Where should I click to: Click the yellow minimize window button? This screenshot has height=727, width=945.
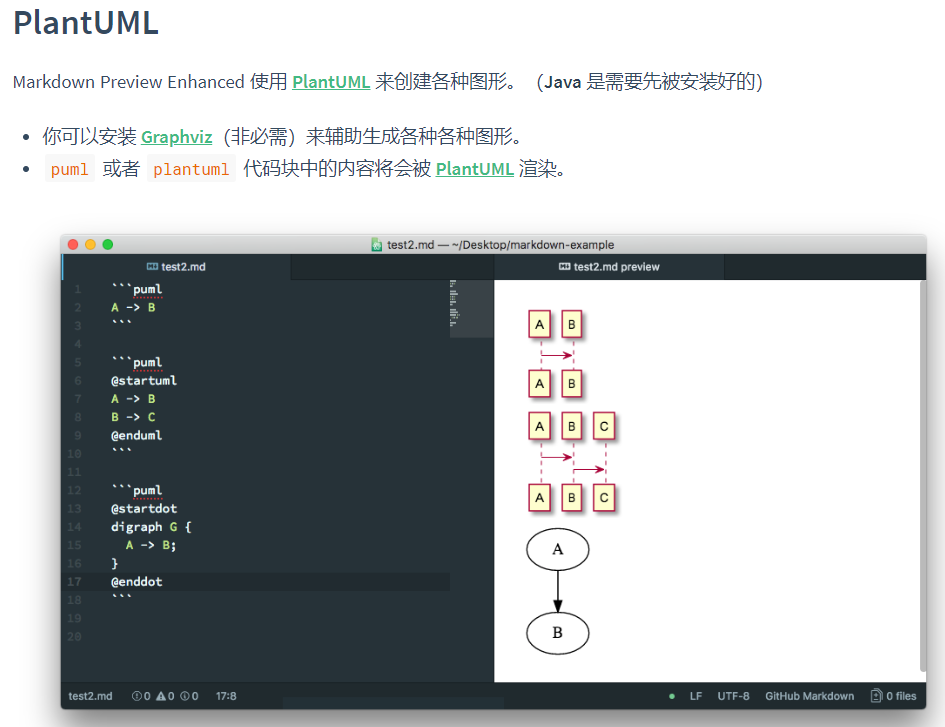(90, 244)
